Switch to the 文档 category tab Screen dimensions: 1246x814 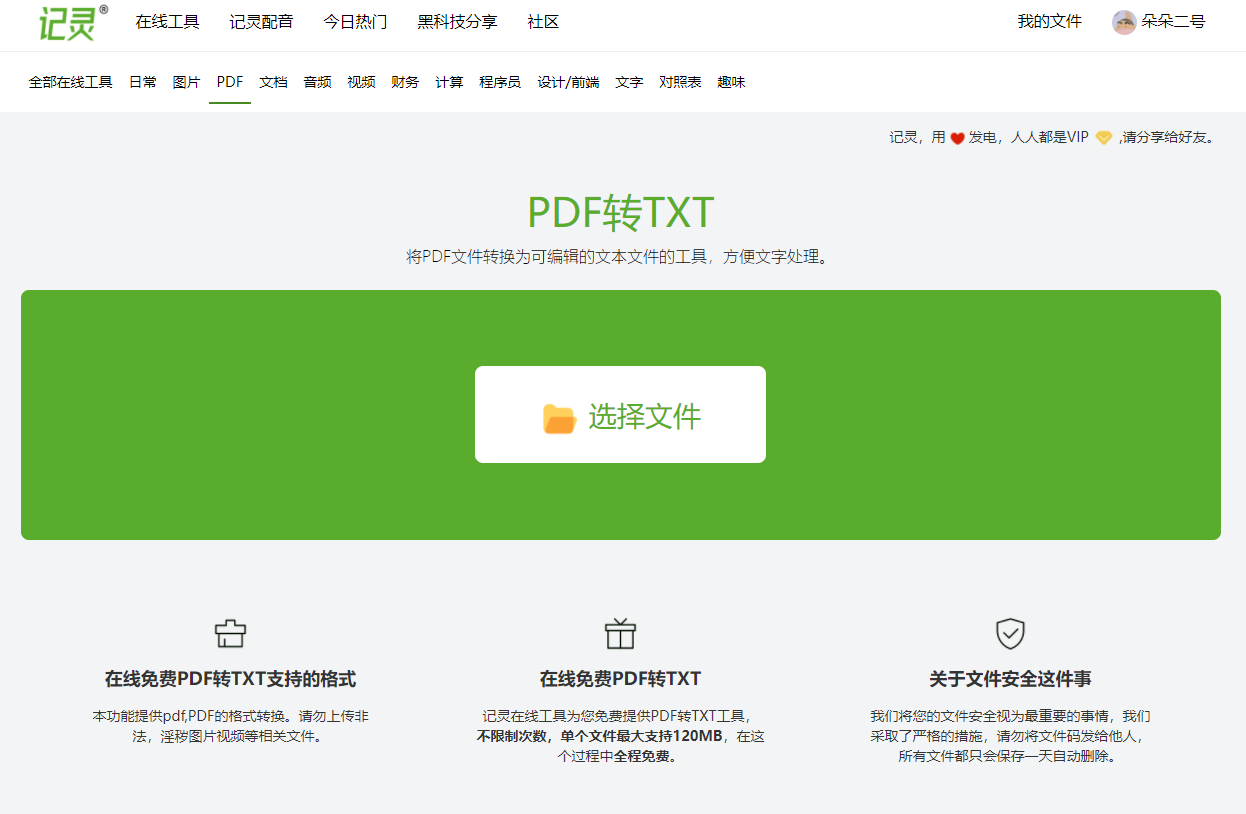point(273,82)
